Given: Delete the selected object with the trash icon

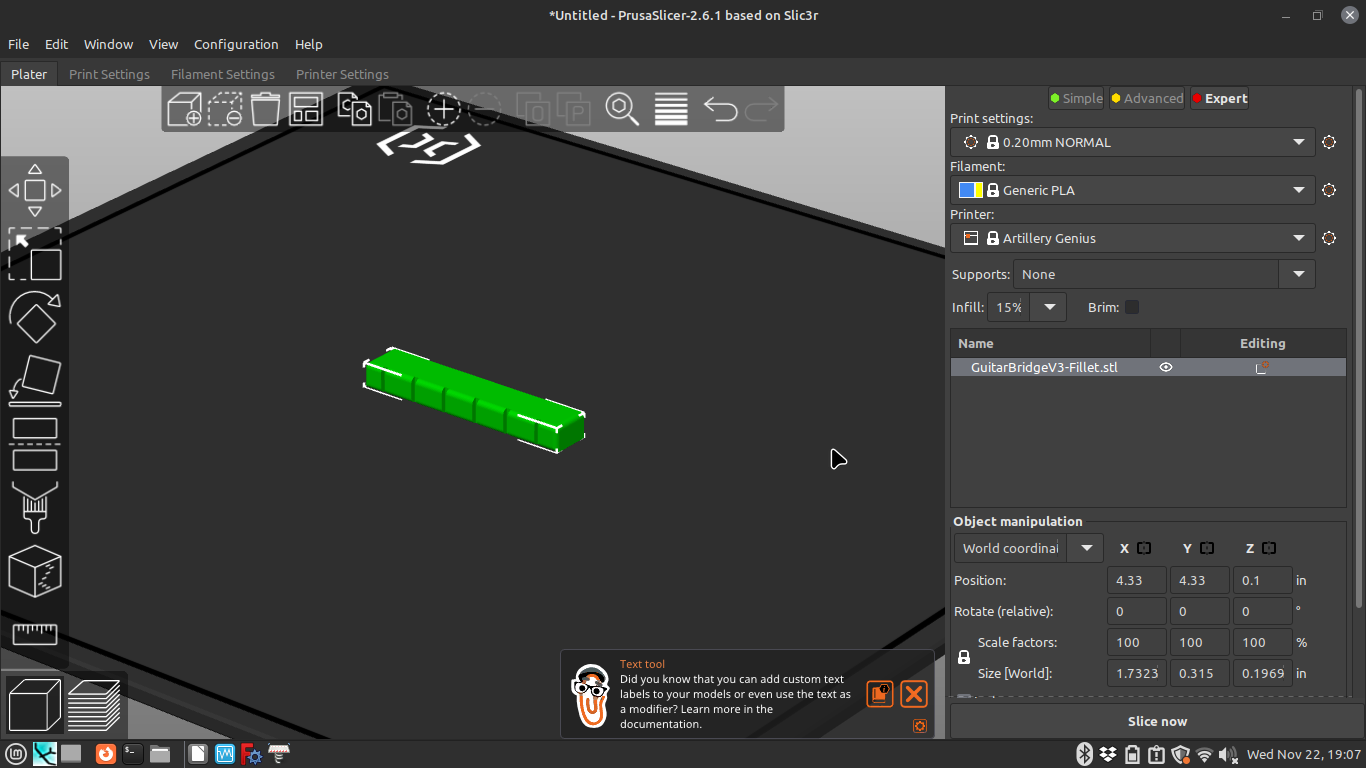Looking at the screenshot, I should pos(265,110).
